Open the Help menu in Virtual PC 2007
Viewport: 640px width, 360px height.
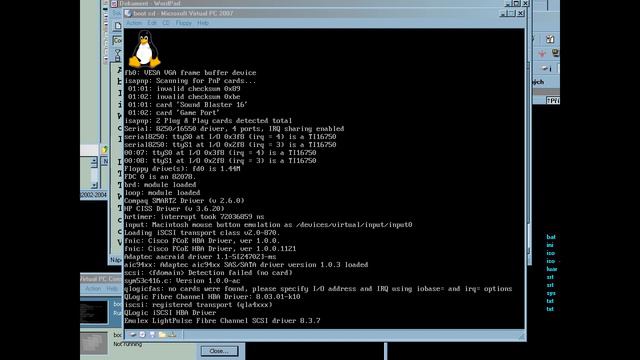(x=203, y=23)
